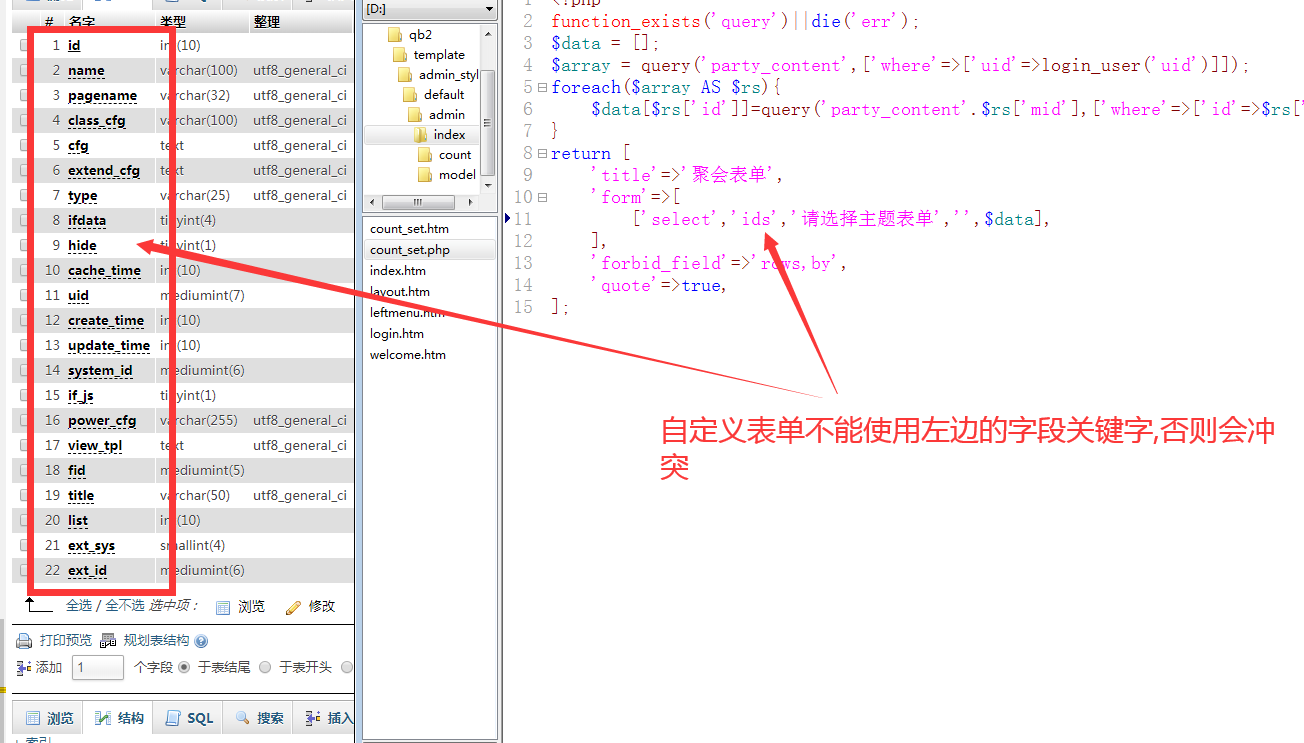The width and height of the screenshot is (1304, 743).
Task: Click the browse table icon beside 选中项
Action: 223,607
